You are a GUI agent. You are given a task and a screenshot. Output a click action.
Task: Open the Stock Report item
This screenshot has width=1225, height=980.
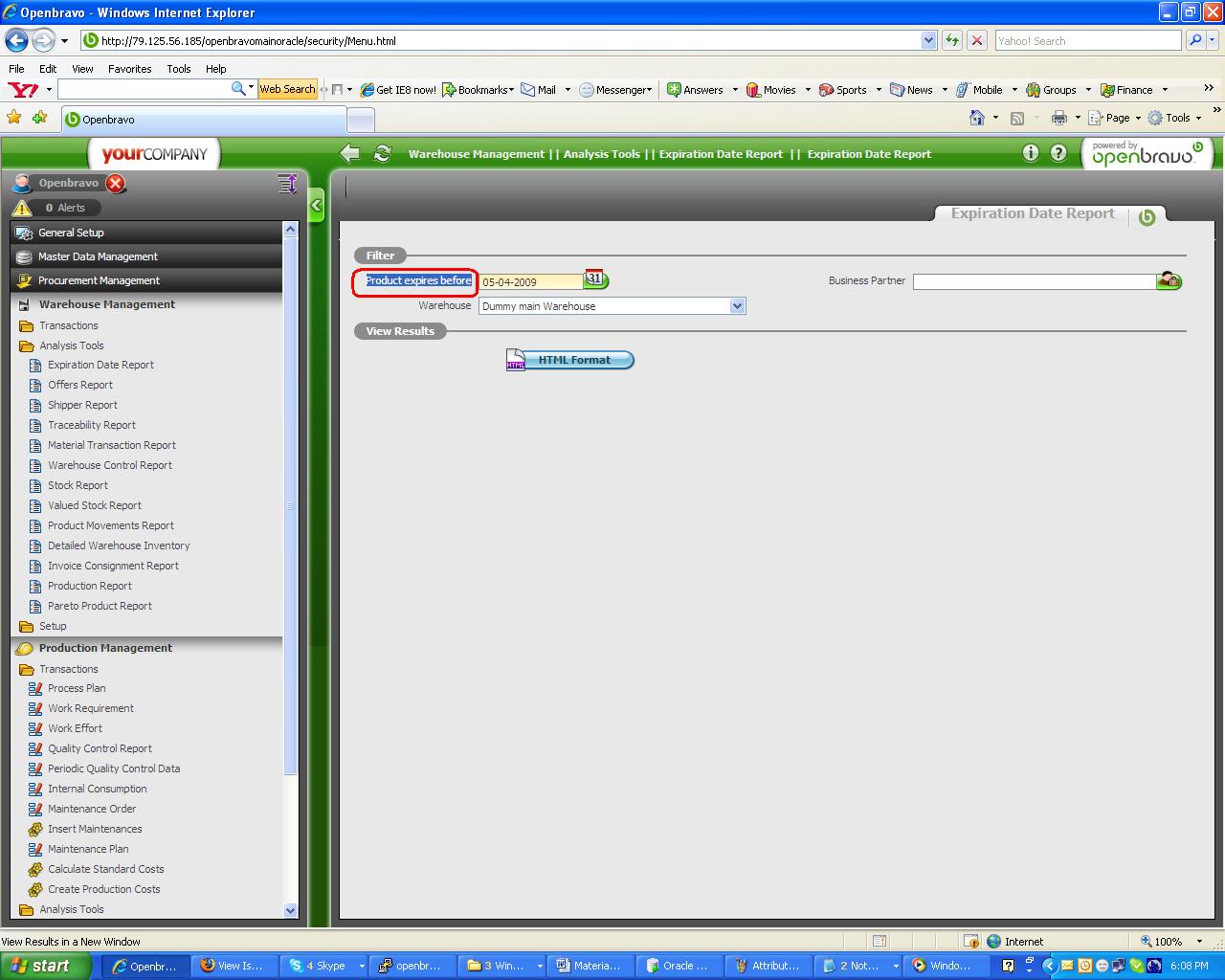point(78,485)
